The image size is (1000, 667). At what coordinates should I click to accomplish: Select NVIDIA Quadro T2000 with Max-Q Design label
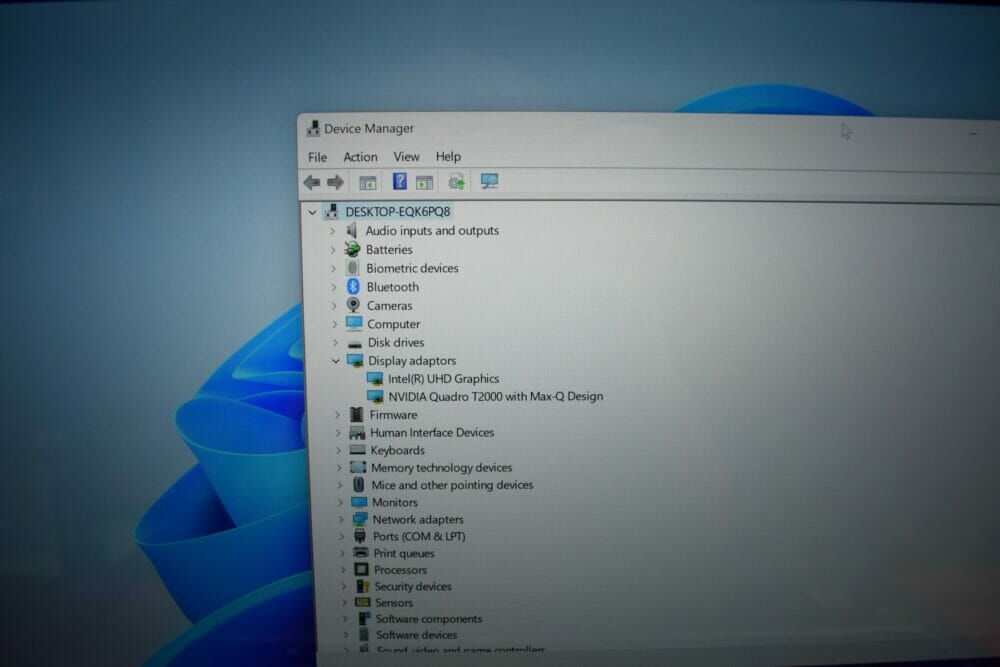coord(496,397)
